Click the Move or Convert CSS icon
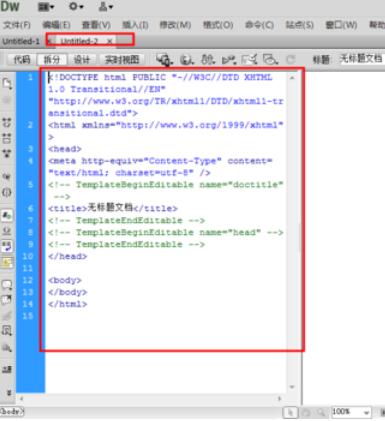The height and width of the screenshot is (421, 385). [x=7, y=348]
